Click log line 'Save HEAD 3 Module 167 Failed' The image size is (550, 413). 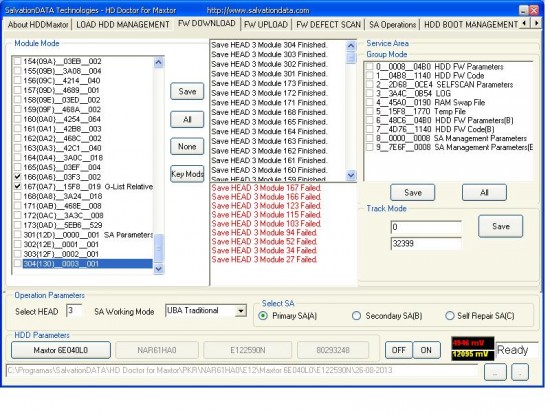point(266,188)
